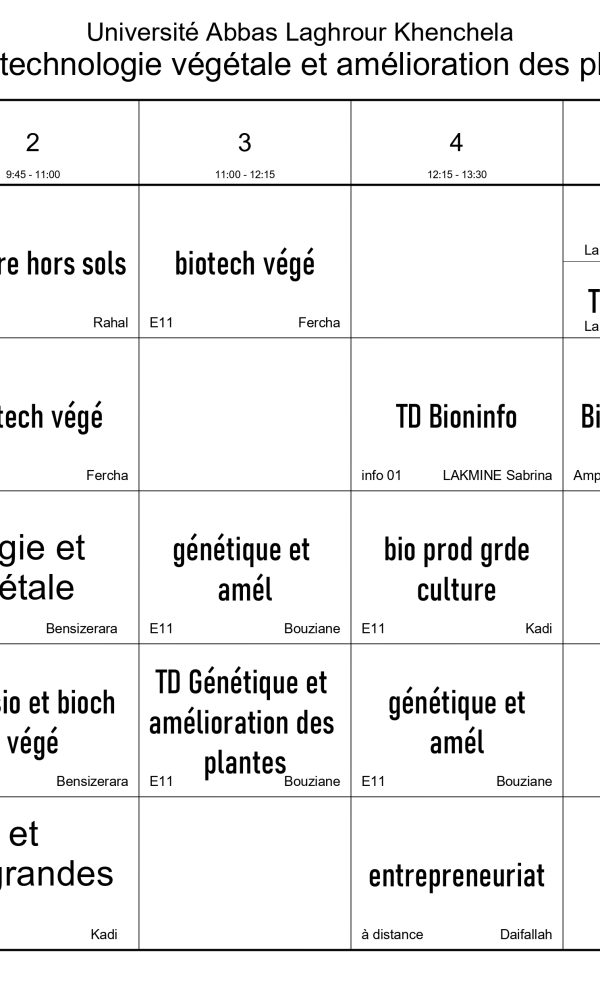Screen dimensions: 600x1000
Task: Select the period 3 column header
Action: tap(245, 142)
